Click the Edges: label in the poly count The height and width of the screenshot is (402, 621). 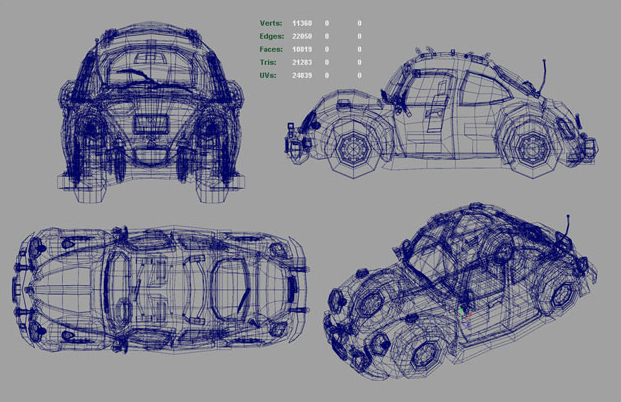[272, 36]
